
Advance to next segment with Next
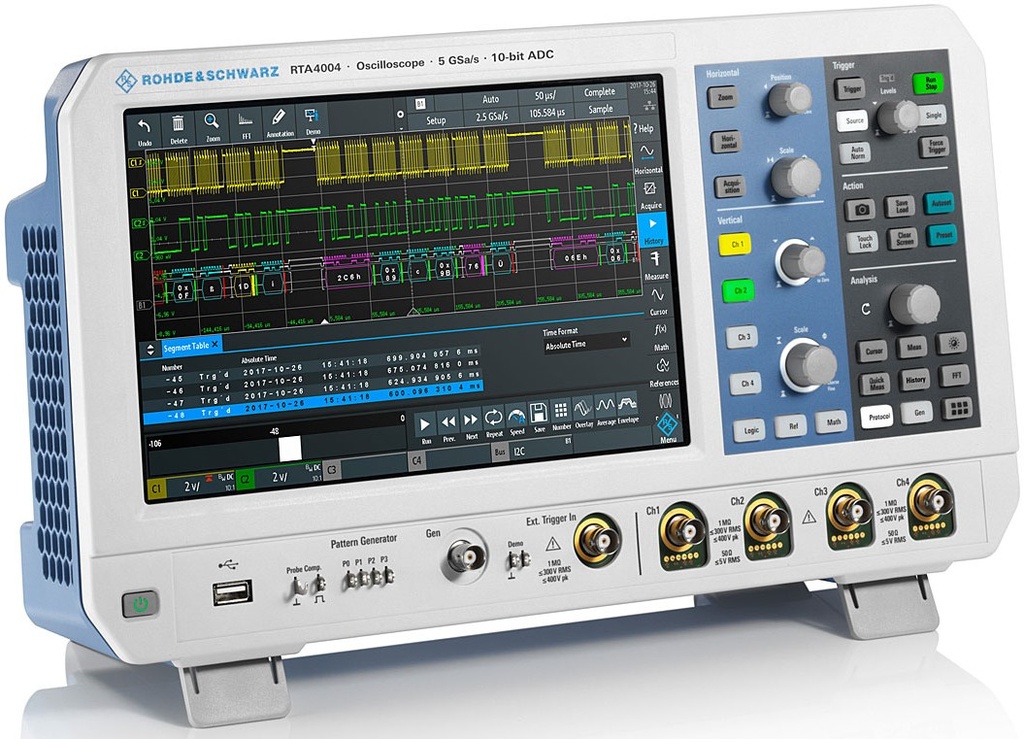pos(471,424)
